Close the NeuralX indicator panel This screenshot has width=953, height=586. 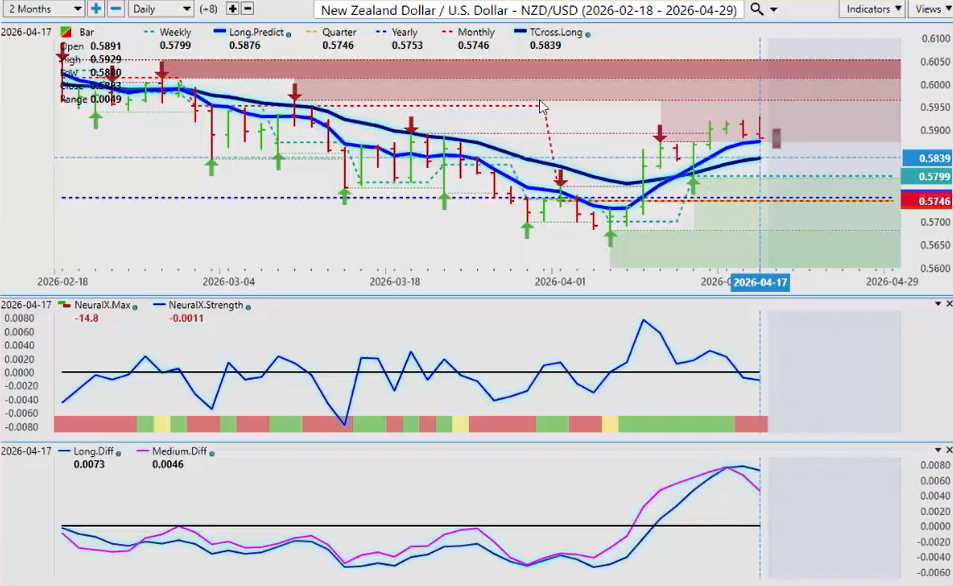[x=947, y=304]
